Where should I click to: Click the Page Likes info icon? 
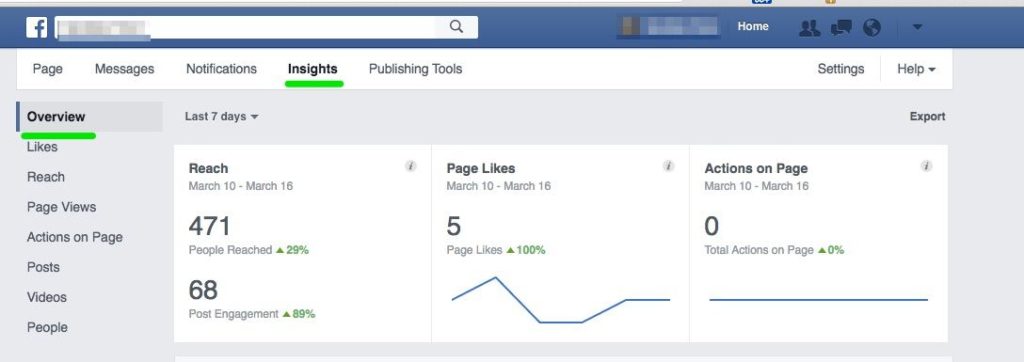pos(669,166)
